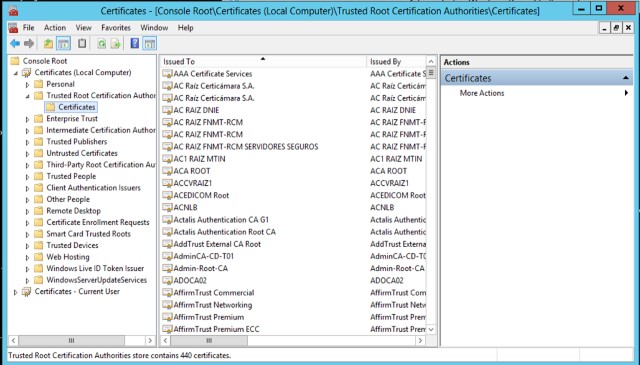Open the Favorites menu
Screen dimensions: 640x365
[116, 28]
